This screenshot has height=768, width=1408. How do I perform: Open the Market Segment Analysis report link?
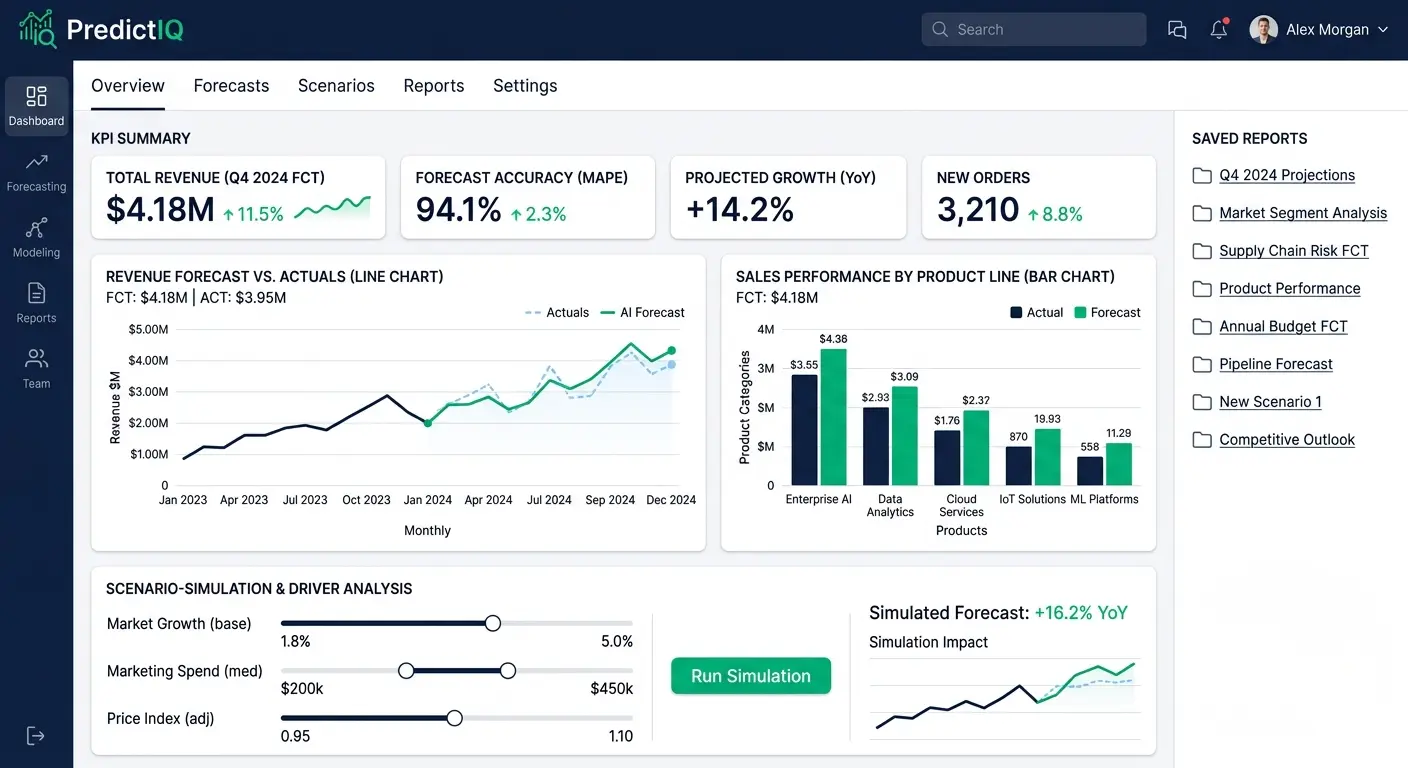[x=1303, y=213]
